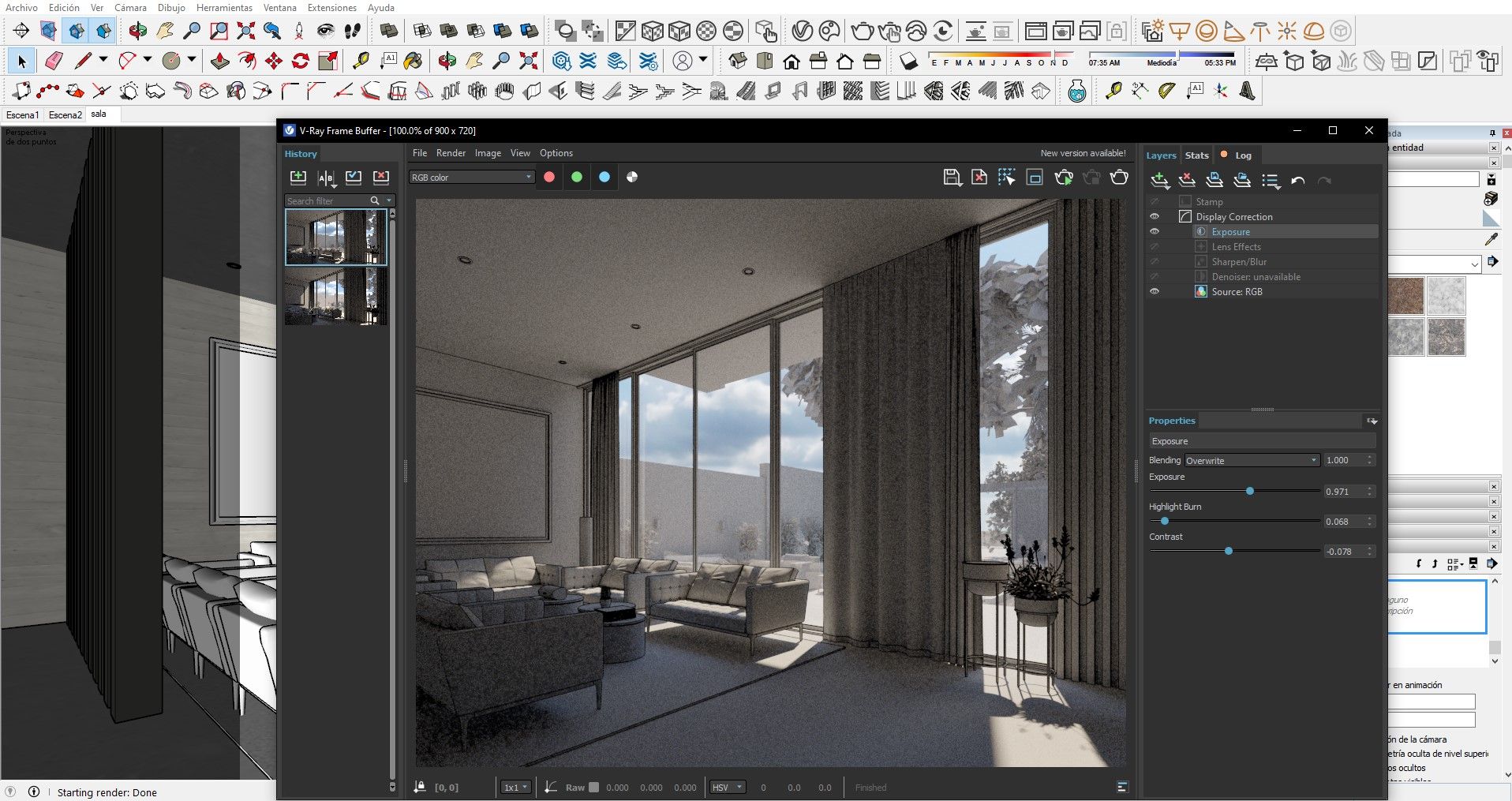1512x801 pixels.
Task: Toggle visibility of Source: RGB layer
Action: [1155, 292]
